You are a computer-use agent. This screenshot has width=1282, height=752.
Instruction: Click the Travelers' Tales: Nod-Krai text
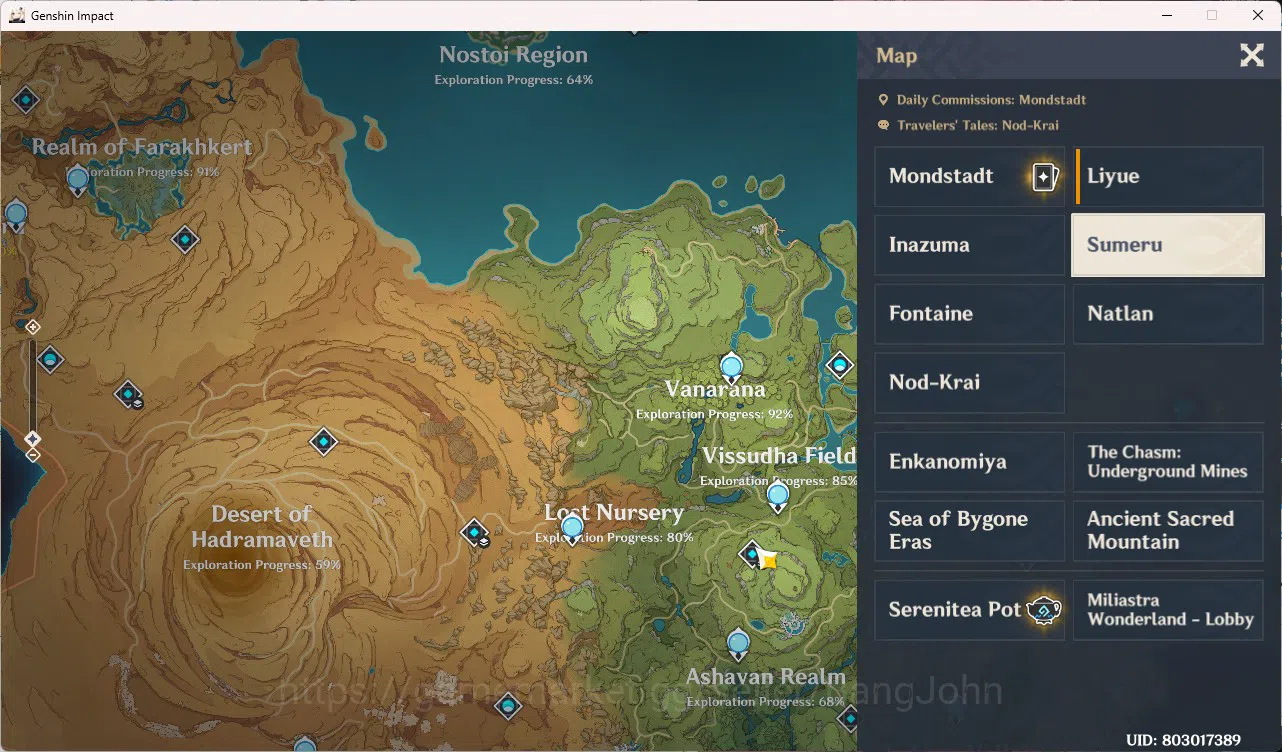coord(978,126)
